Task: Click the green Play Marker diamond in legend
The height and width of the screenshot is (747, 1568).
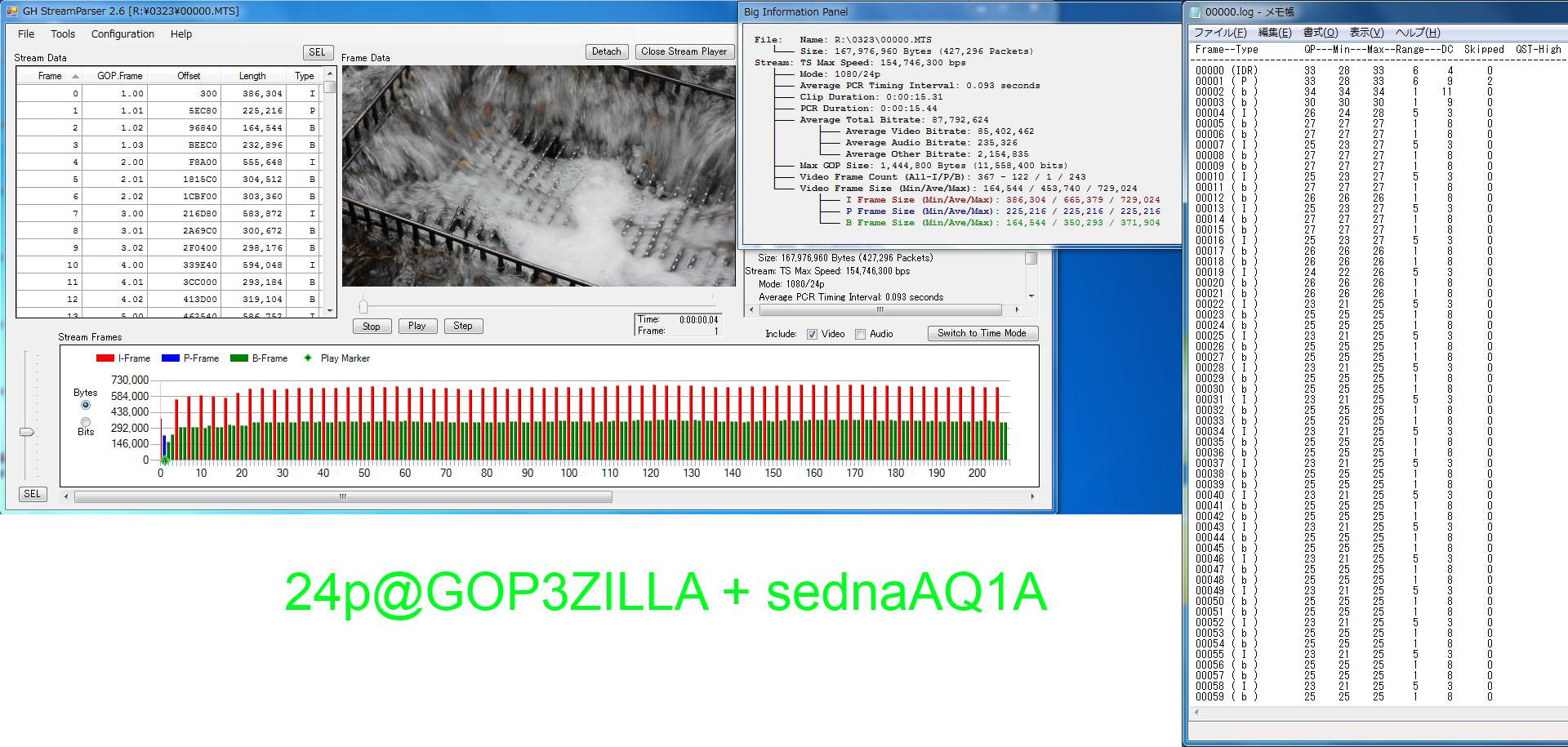Action: point(308,358)
